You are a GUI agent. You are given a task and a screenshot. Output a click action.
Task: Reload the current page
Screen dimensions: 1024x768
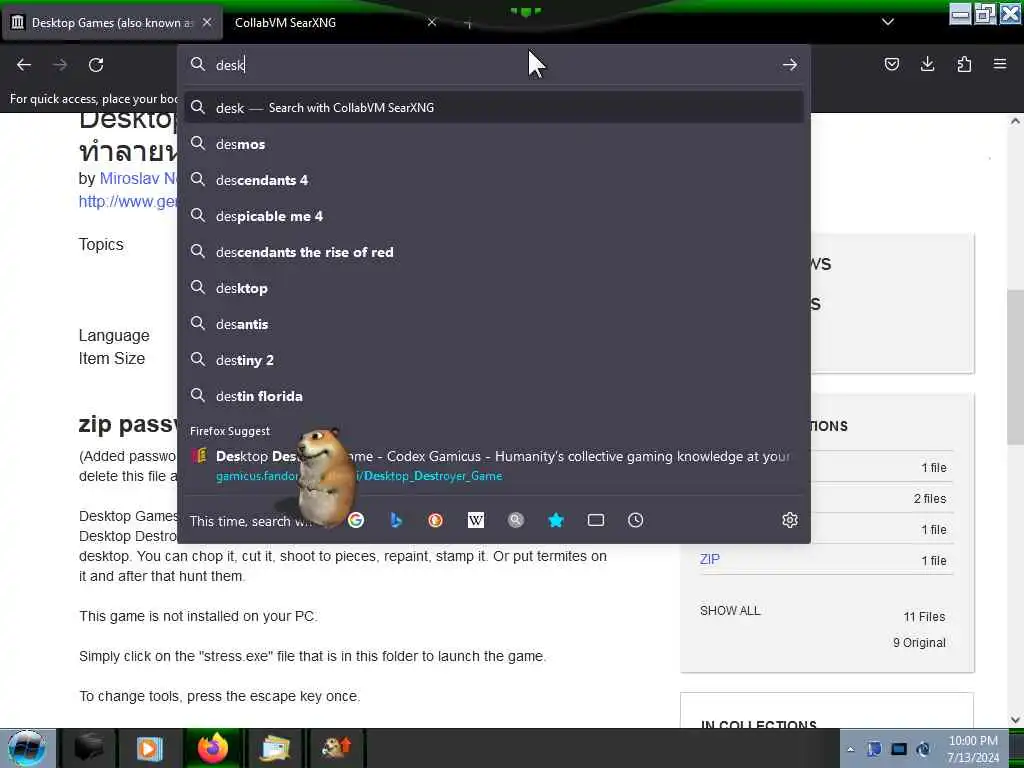coord(96,65)
